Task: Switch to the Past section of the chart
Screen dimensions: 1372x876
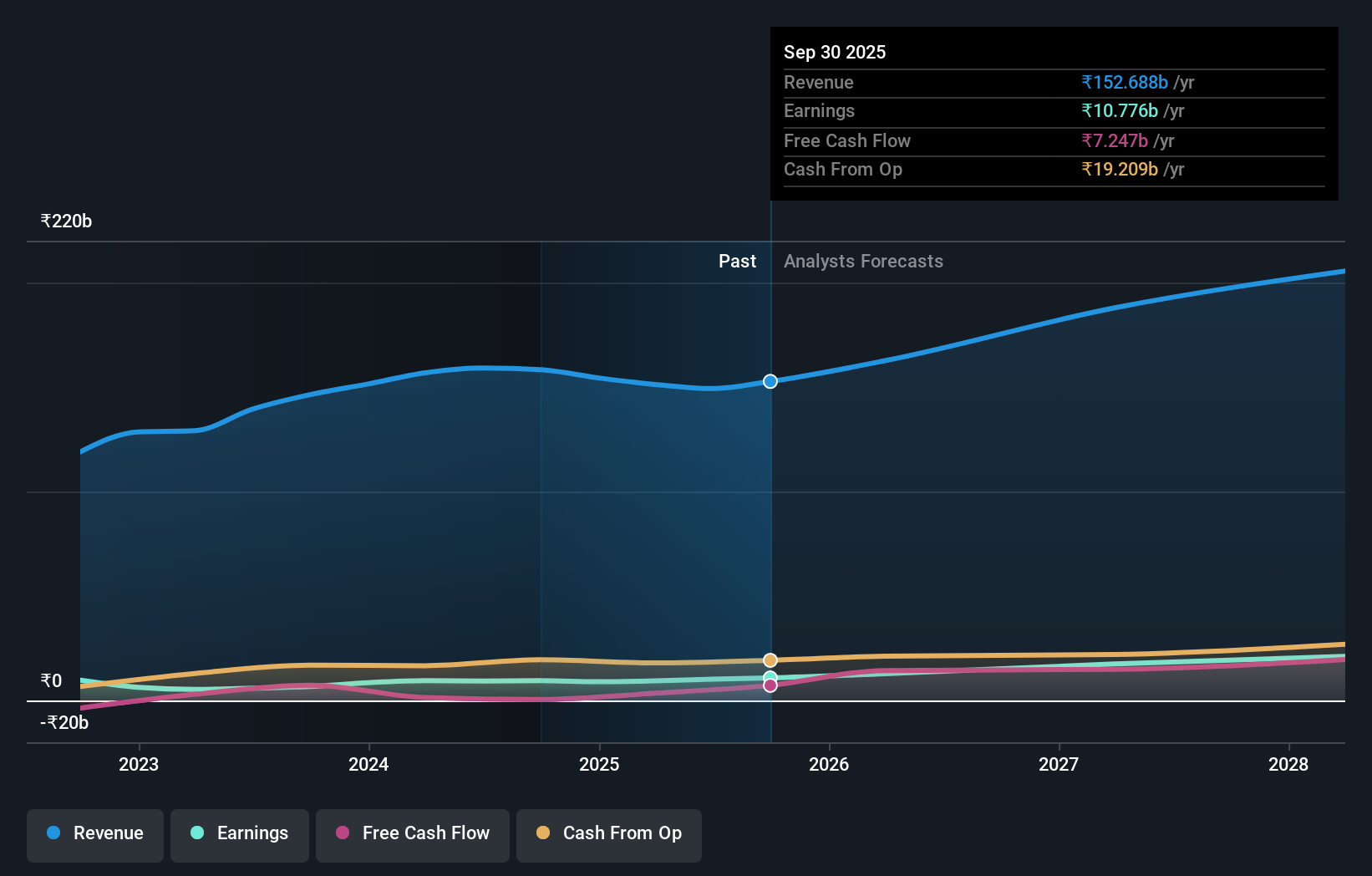Action: pyautogui.click(x=737, y=261)
